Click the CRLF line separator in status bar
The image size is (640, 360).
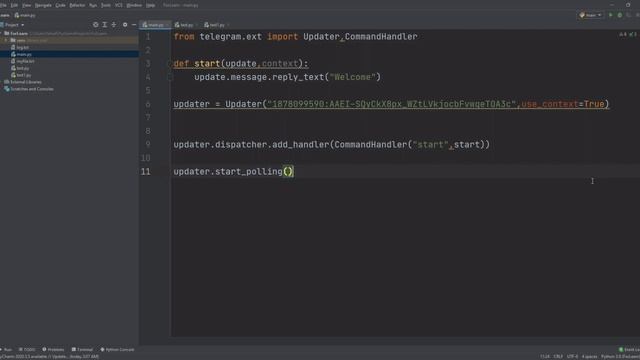coord(558,357)
